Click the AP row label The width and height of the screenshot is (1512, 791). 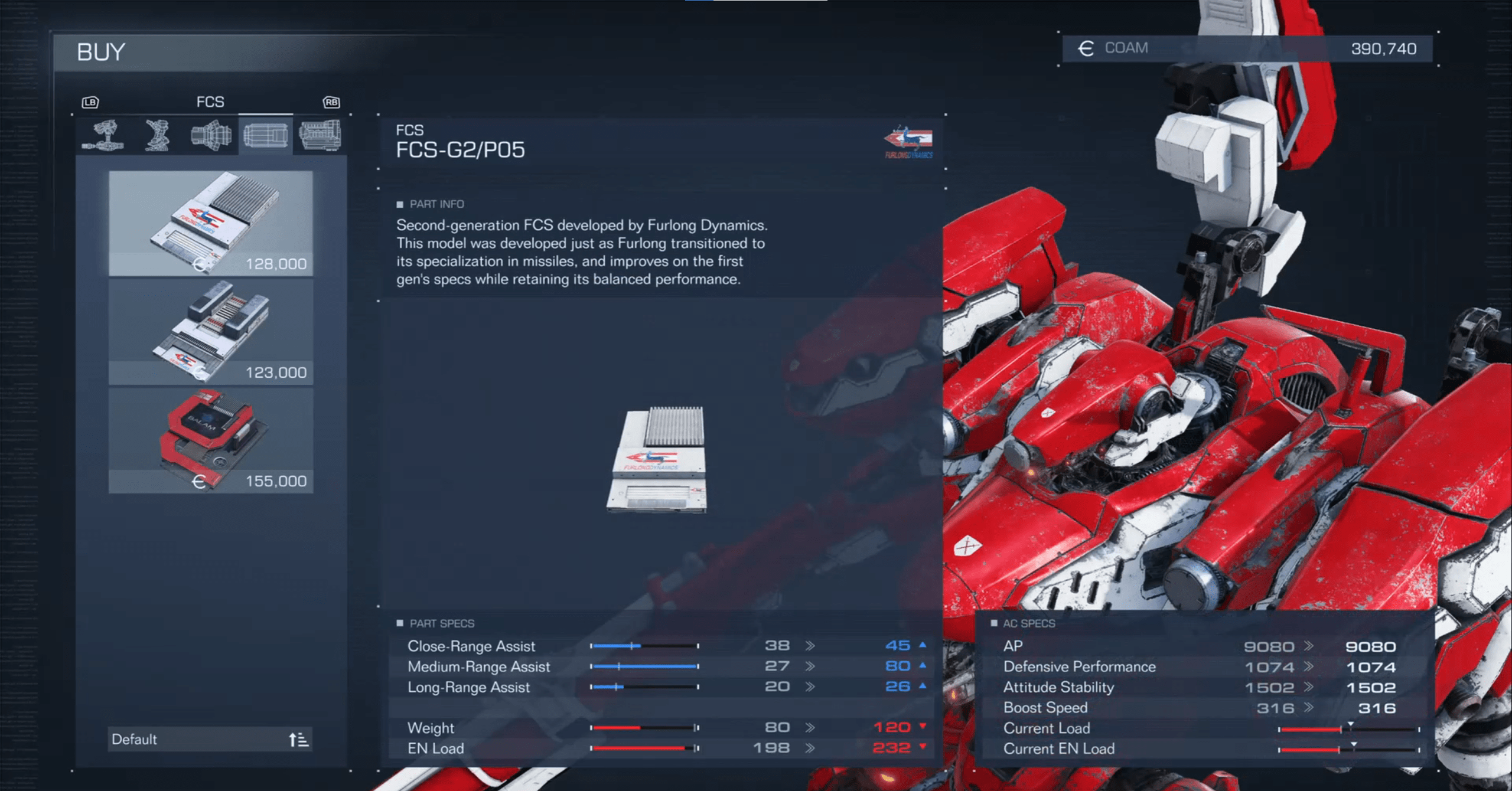tap(1013, 646)
